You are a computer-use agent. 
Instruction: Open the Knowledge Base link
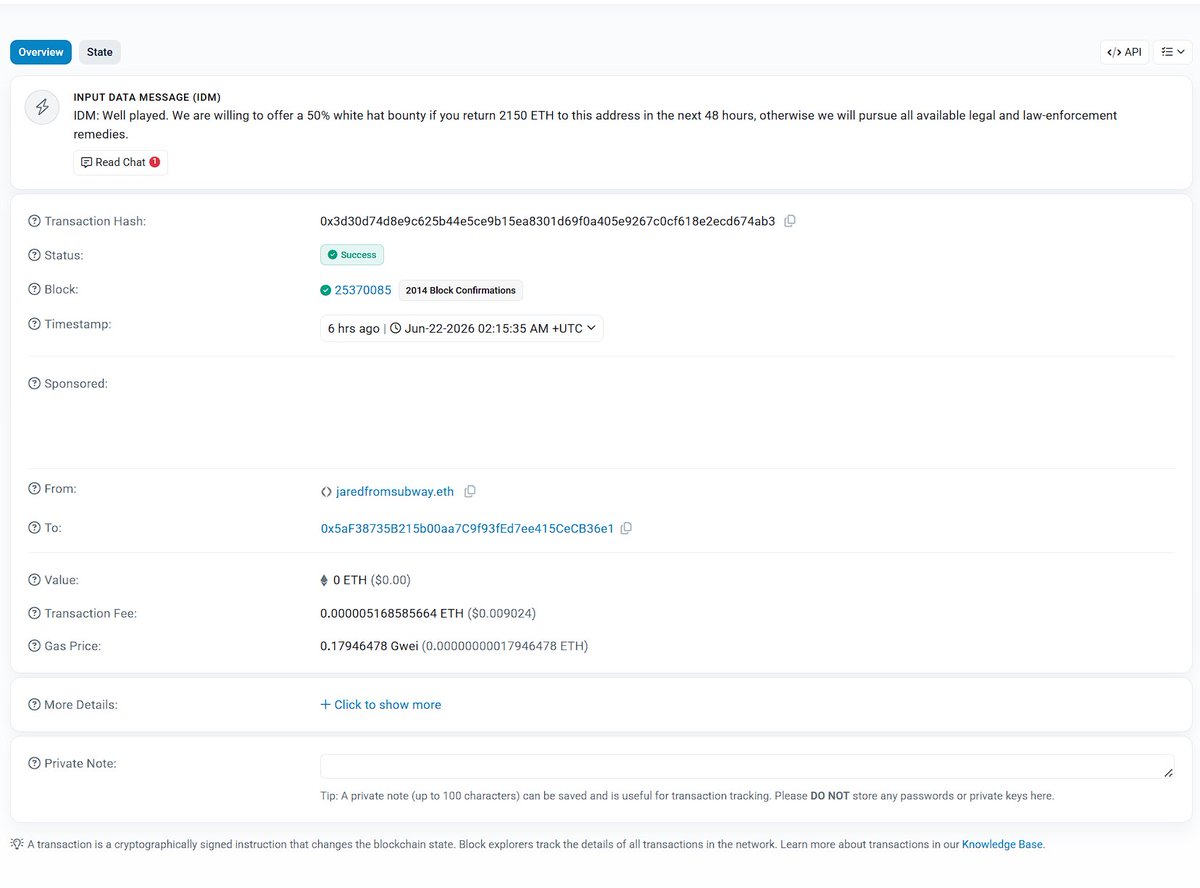pos(1002,844)
